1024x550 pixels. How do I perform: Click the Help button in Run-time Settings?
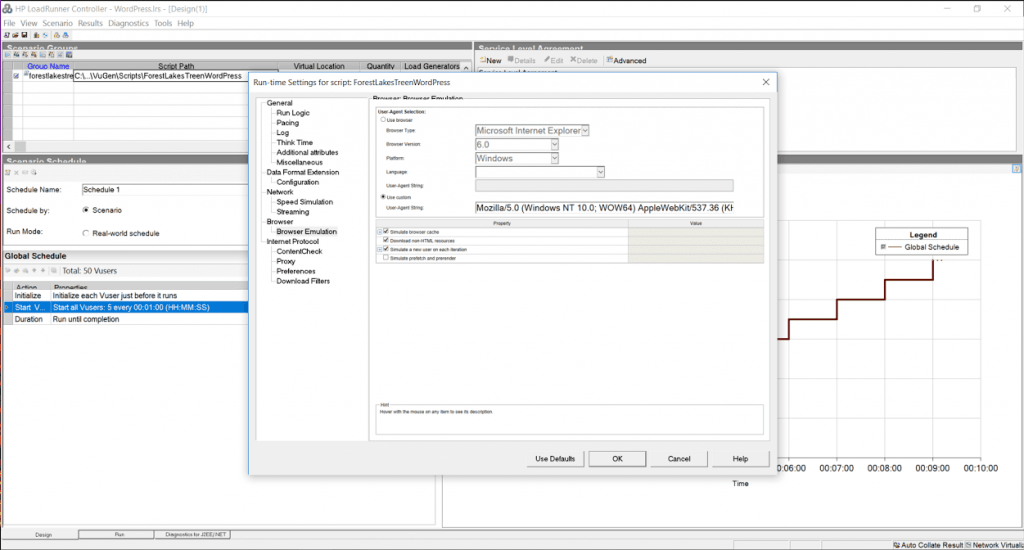[740, 459]
